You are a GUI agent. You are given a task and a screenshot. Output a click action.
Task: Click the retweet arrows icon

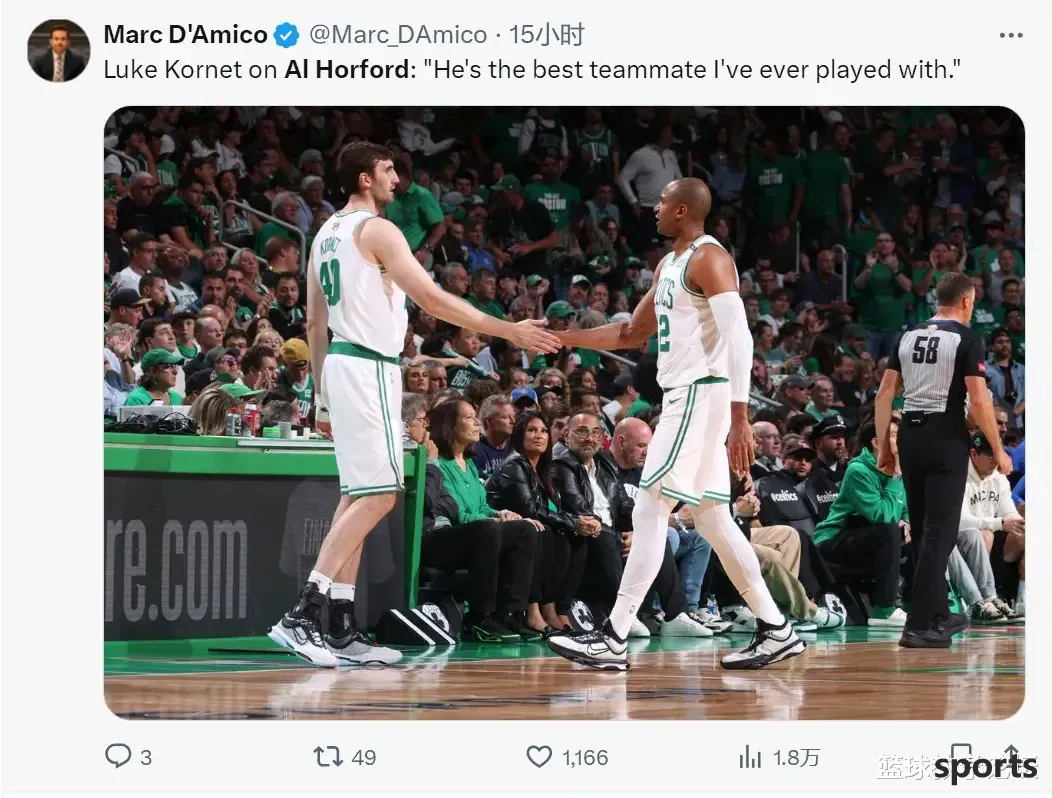328,757
